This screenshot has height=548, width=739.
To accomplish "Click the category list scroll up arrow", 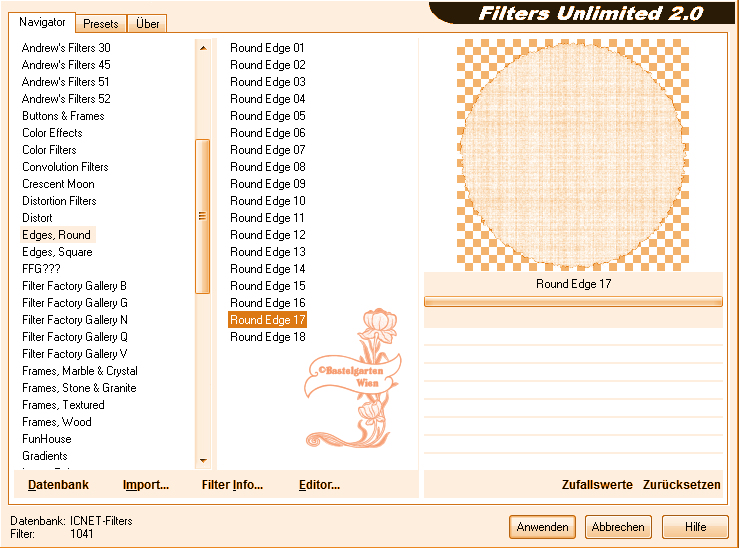I will pyautogui.click(x=203, y=48).
